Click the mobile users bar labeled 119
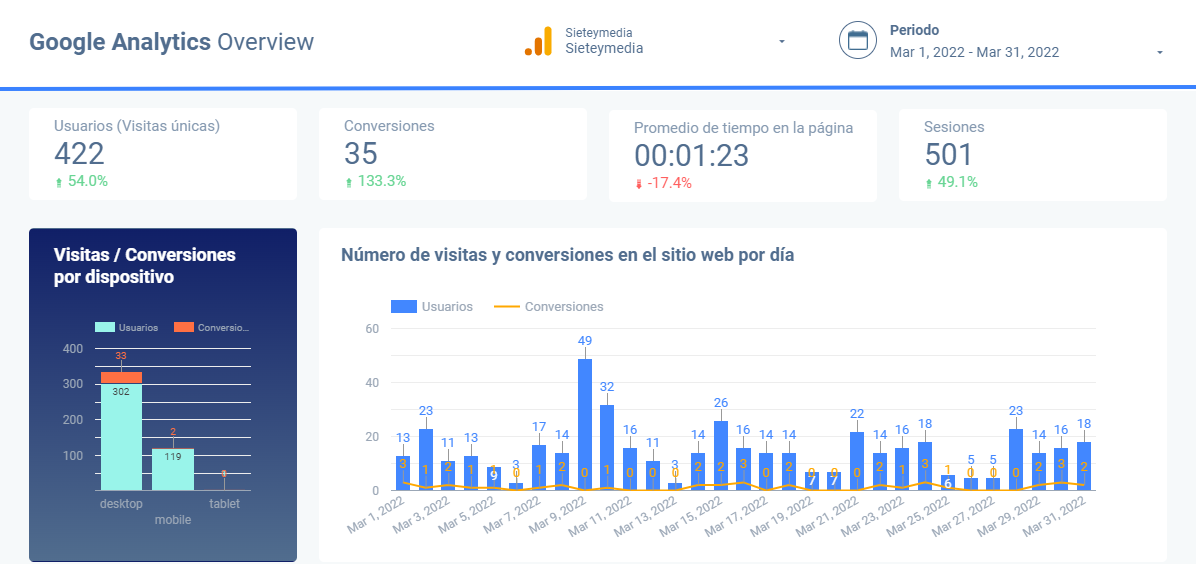Image resolution: width=1196 pixels, height=564 pixels. pos(173,469)
